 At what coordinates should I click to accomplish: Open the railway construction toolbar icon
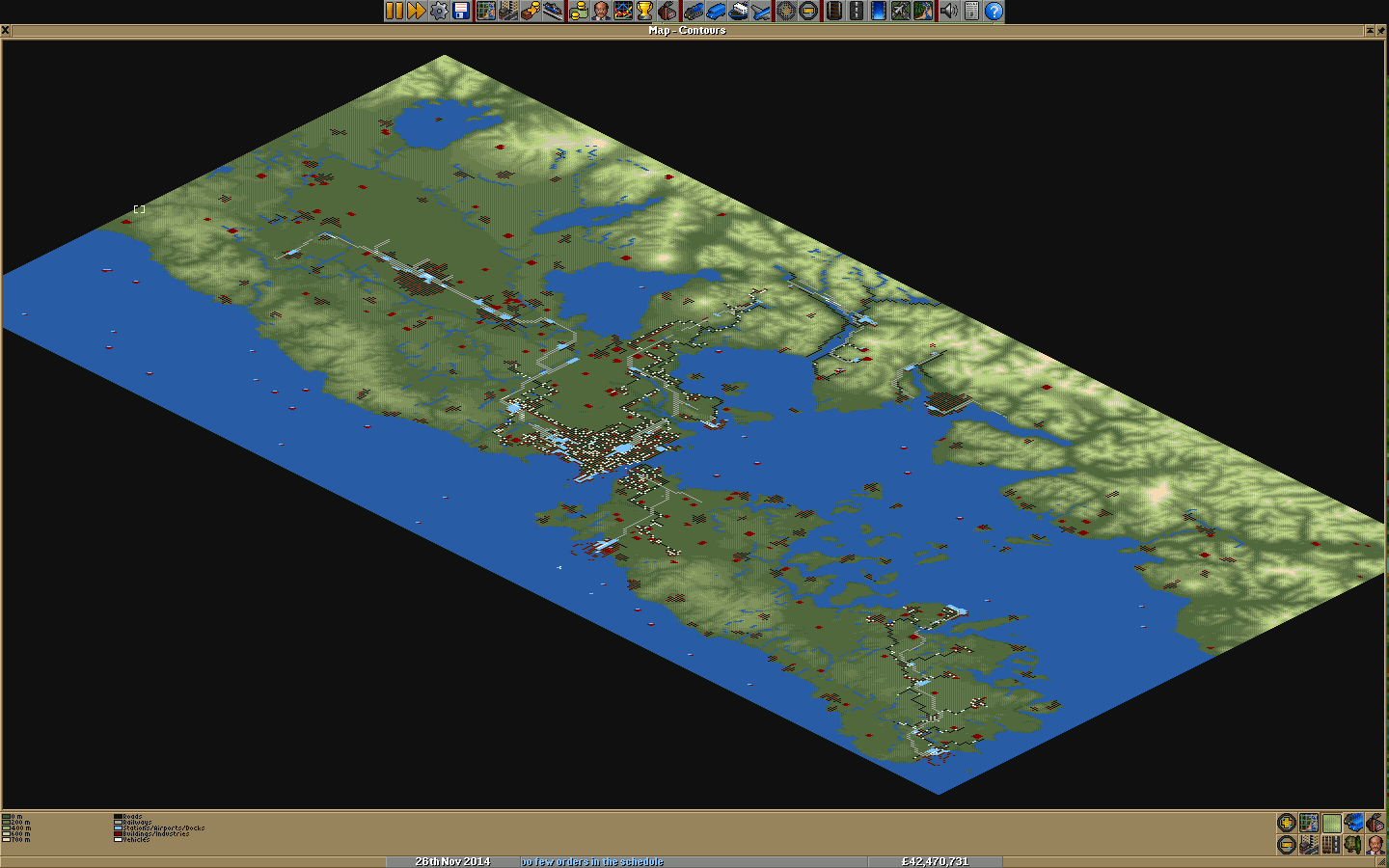click(x=833, y=11)
